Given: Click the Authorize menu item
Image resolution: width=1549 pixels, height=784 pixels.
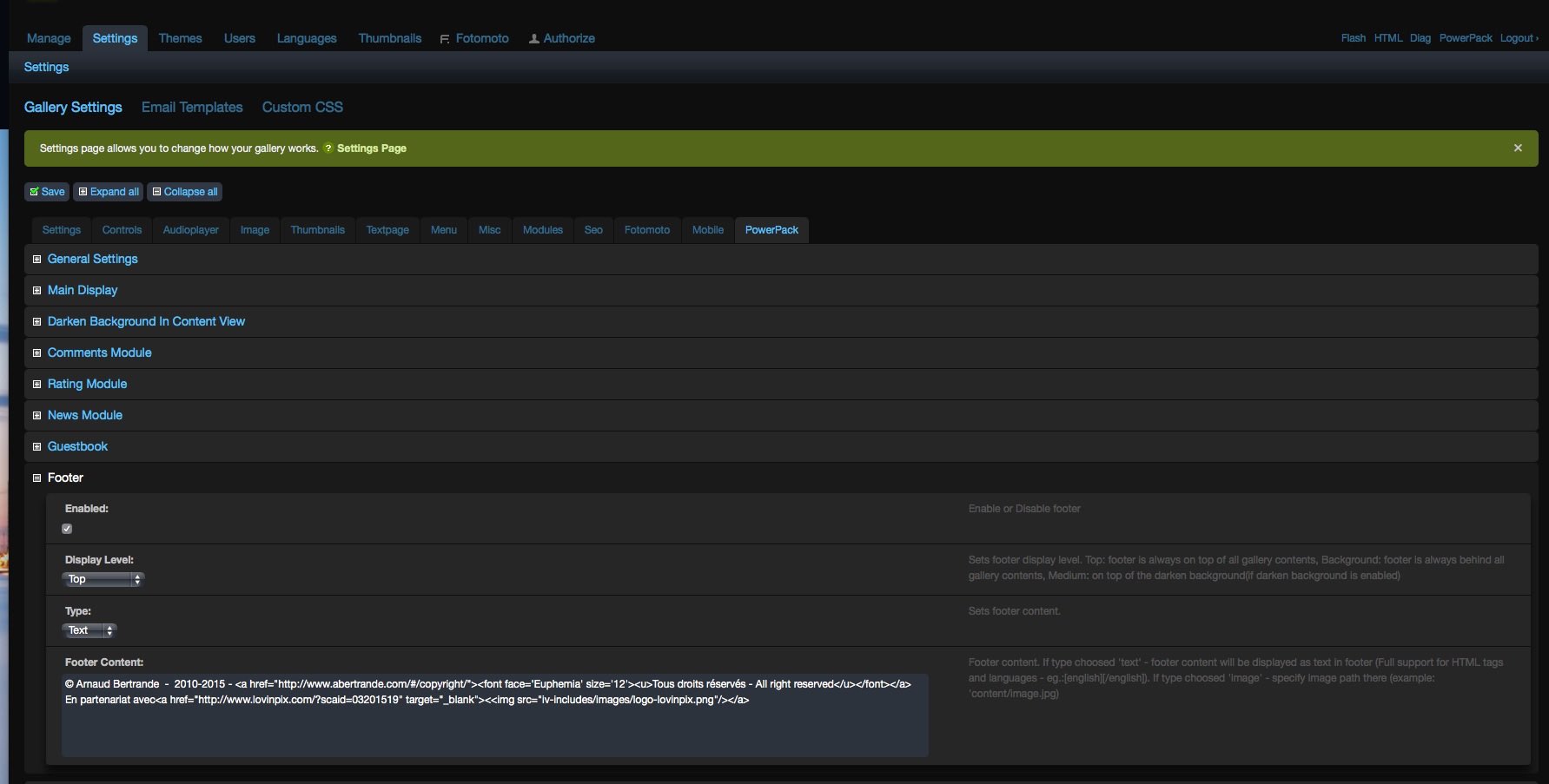Looking at the screenshot, I should [x=562, y=38].
